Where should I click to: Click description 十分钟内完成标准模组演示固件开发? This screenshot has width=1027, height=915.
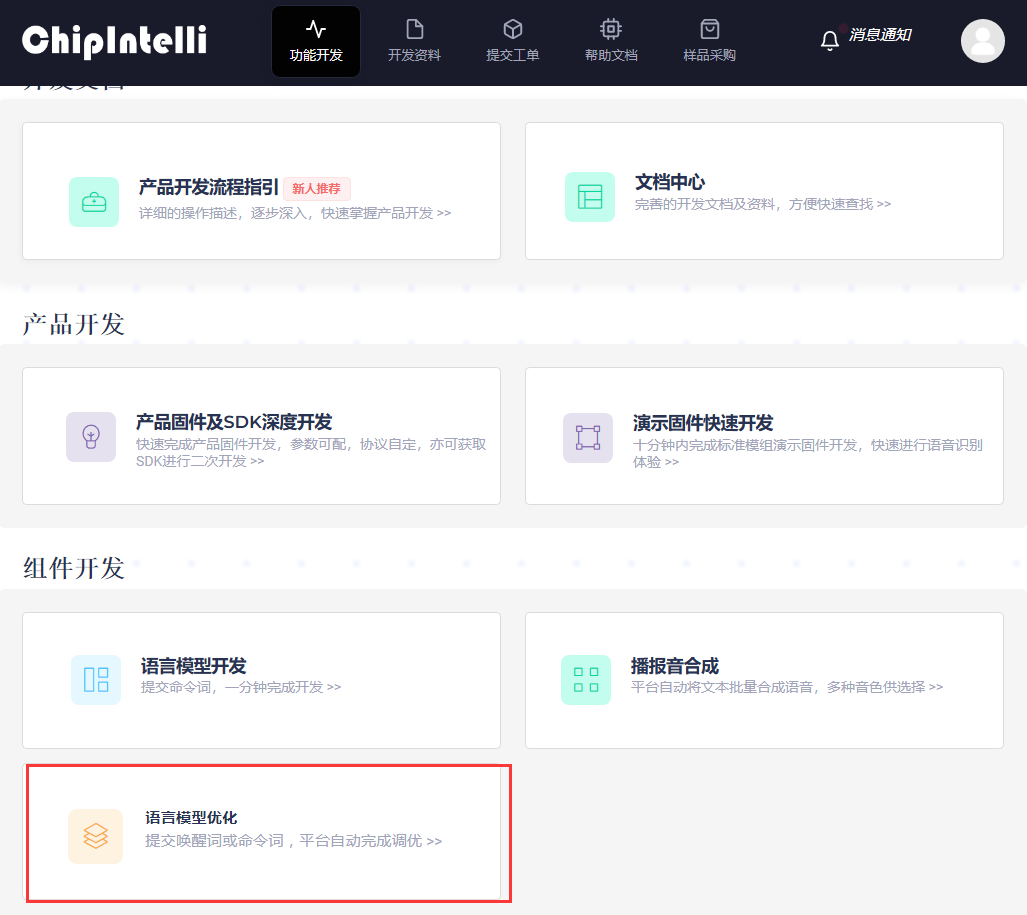(x=808, y=453)
